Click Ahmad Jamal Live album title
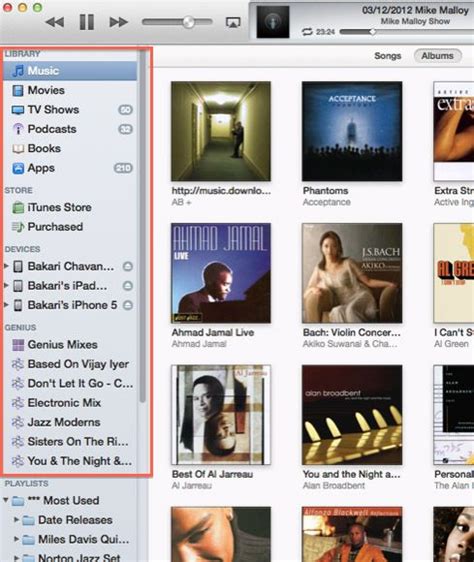 [213, 333]
